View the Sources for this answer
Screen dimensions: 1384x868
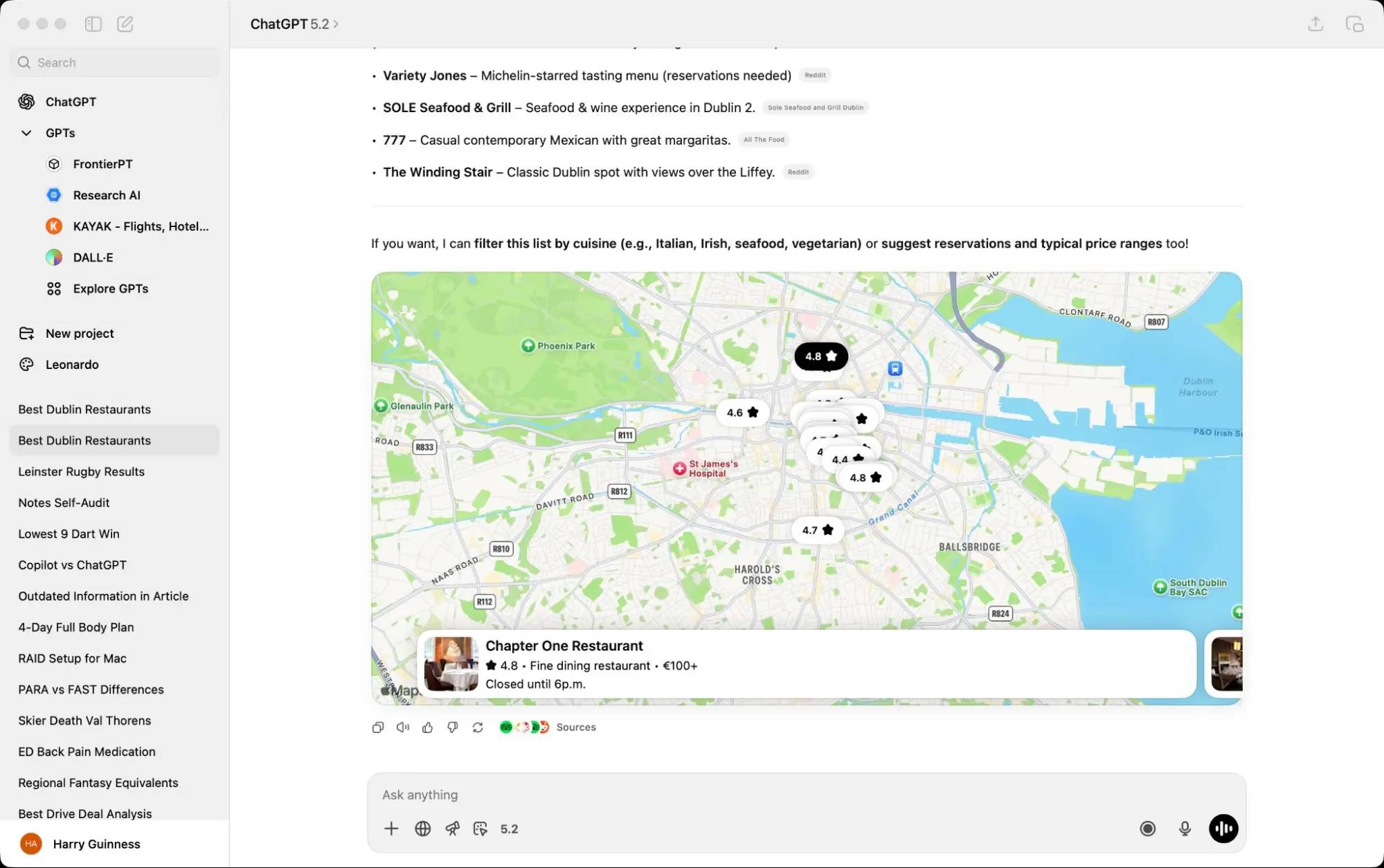point(575,727)
